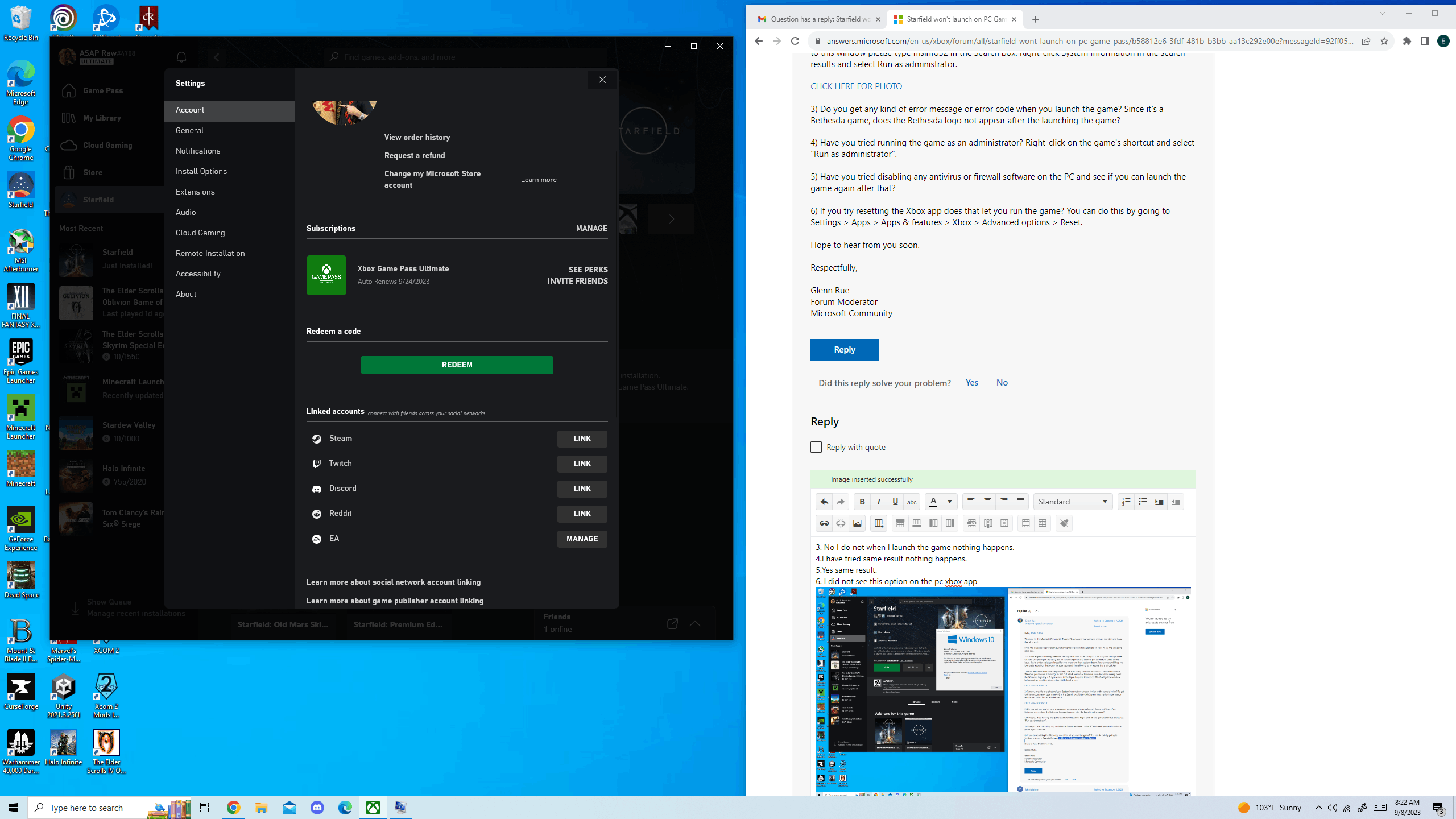The width and height of the screenshot is (1456, 819).
Task: Click the image insert icon in reply toolbar
Action: coord(857,523)
